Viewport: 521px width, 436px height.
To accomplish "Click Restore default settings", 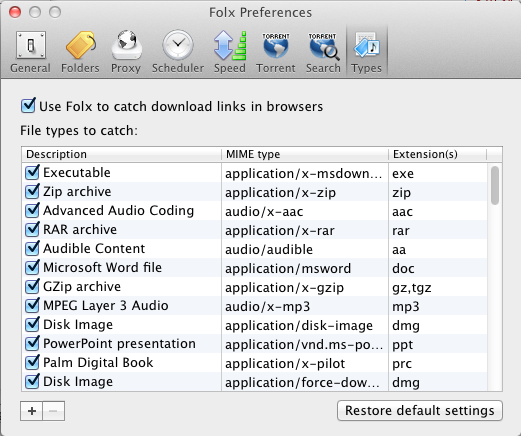I will click(420, 411).
